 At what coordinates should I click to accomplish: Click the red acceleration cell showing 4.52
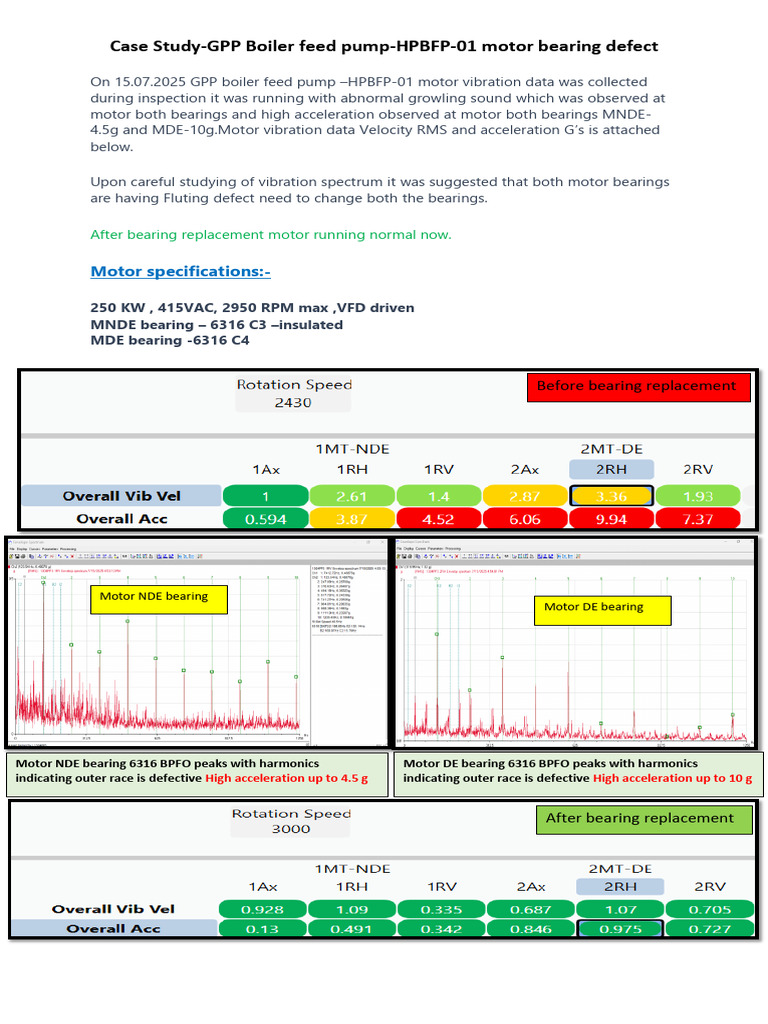[438, 519]
